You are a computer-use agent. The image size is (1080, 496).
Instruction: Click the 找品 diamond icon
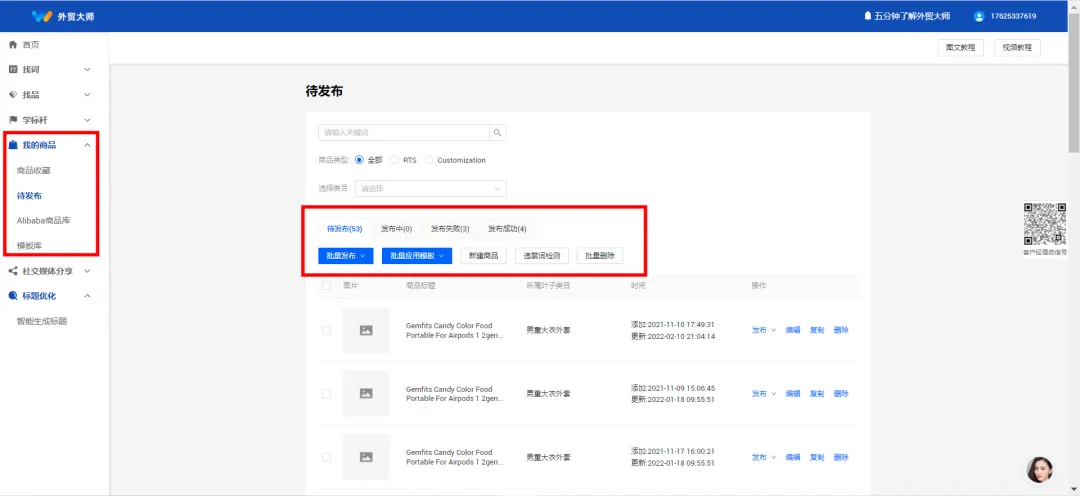(12, 95)
